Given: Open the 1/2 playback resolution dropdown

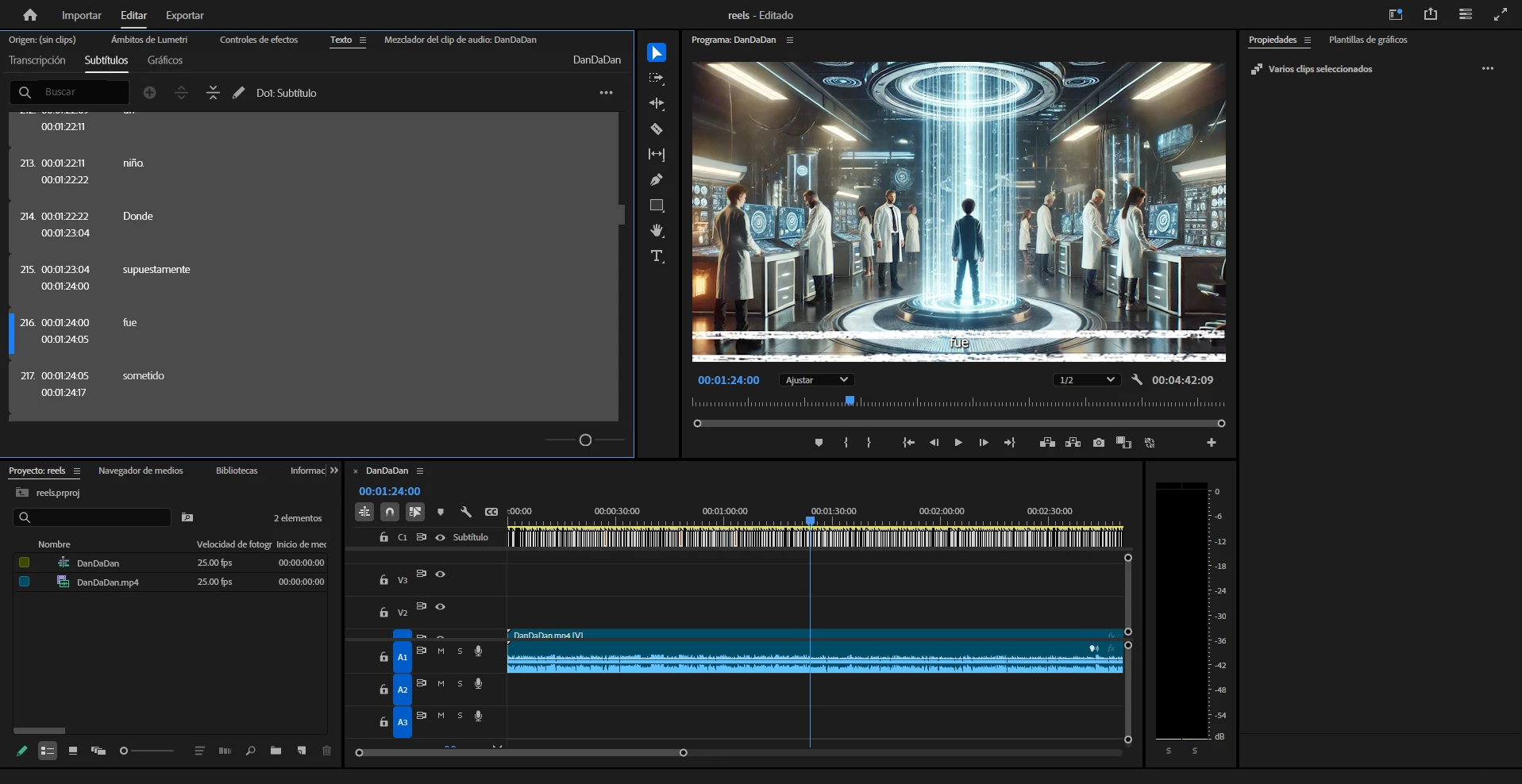Looking at the screenshot, I should (x=1086, y=380).
